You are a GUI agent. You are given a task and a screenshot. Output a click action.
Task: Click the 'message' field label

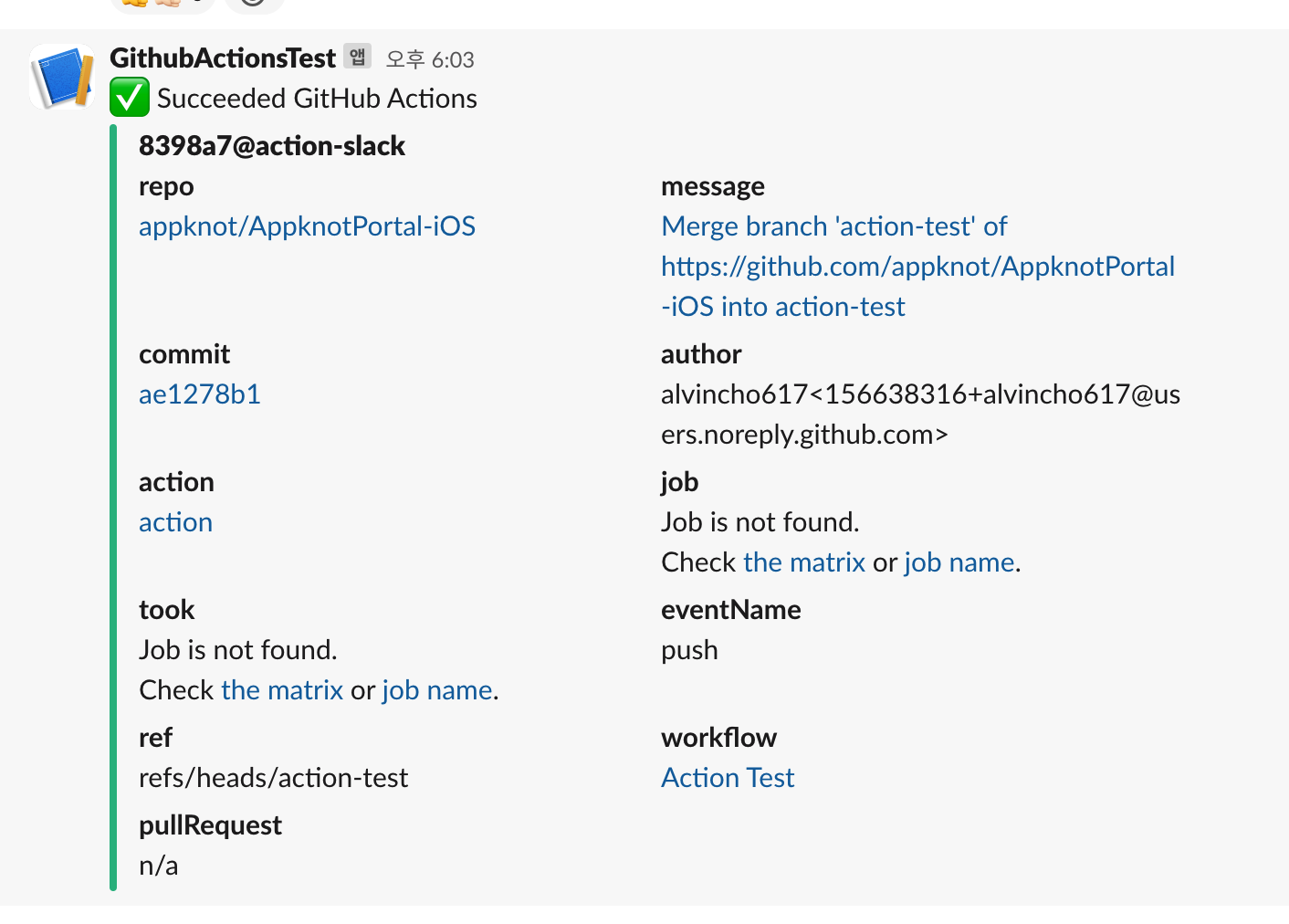click(713, 187)
